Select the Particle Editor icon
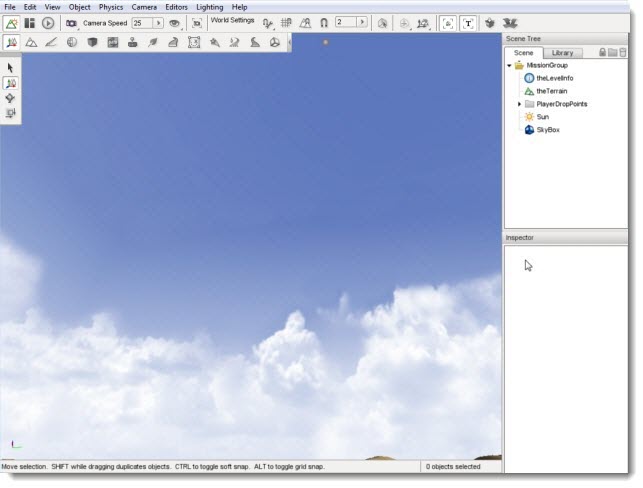The width and height of the screenshot is (643, 488). point(214,42)
